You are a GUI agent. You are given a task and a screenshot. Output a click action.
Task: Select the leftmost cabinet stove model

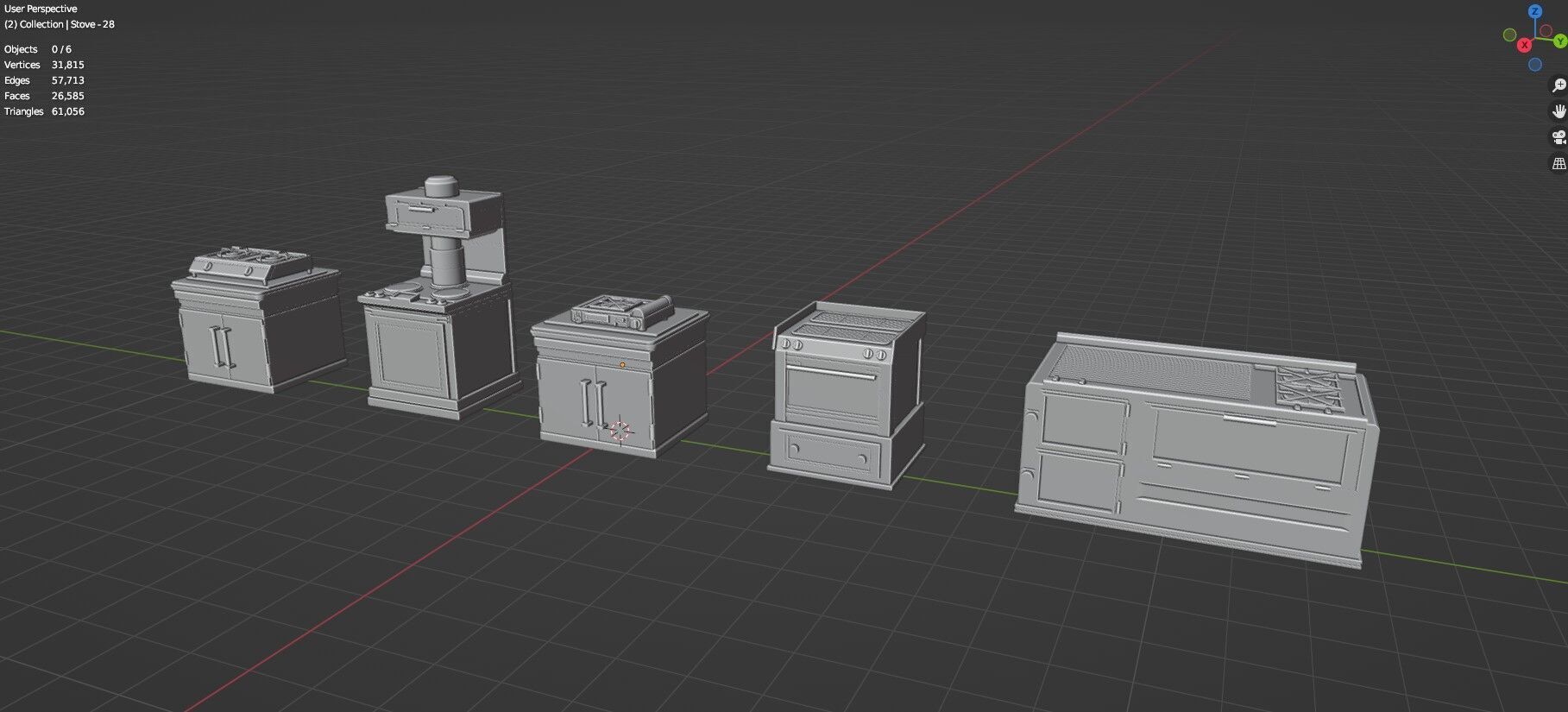257,319
